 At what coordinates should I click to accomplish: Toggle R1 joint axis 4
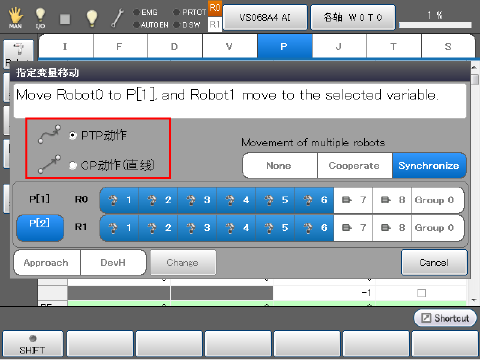click(236, 228)
